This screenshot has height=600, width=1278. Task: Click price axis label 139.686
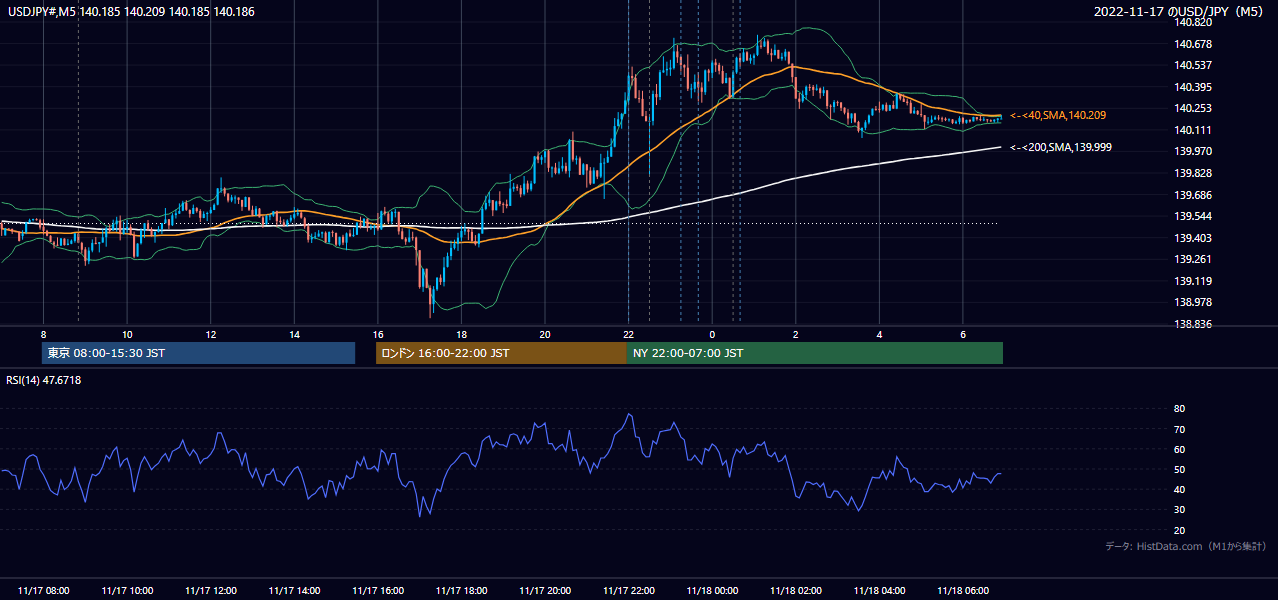1194,195
